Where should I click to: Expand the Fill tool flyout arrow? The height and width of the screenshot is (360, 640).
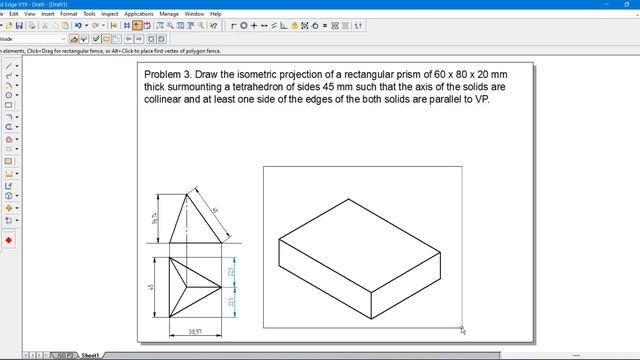tap(17, 139)
